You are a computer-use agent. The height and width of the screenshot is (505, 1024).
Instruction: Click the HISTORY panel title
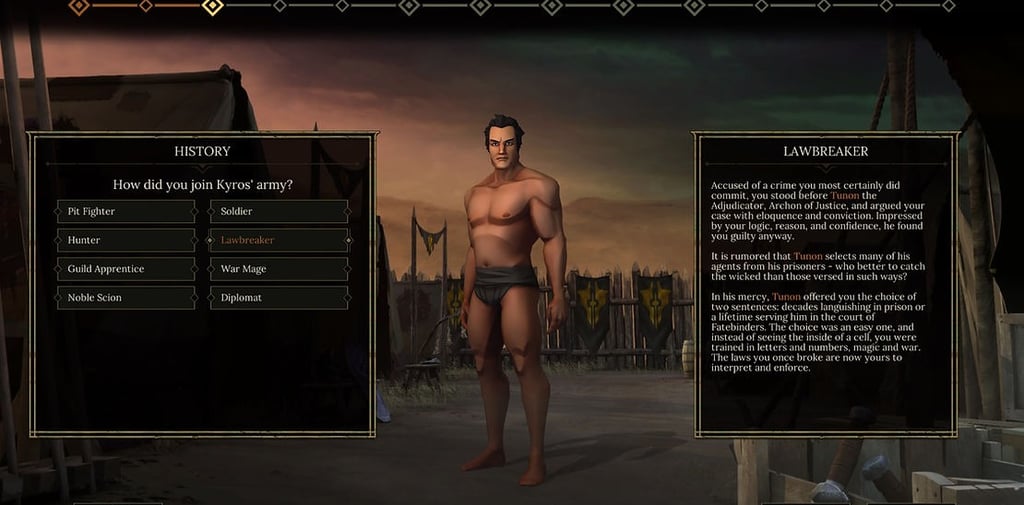pyautogui.click(x=202, y=151)
